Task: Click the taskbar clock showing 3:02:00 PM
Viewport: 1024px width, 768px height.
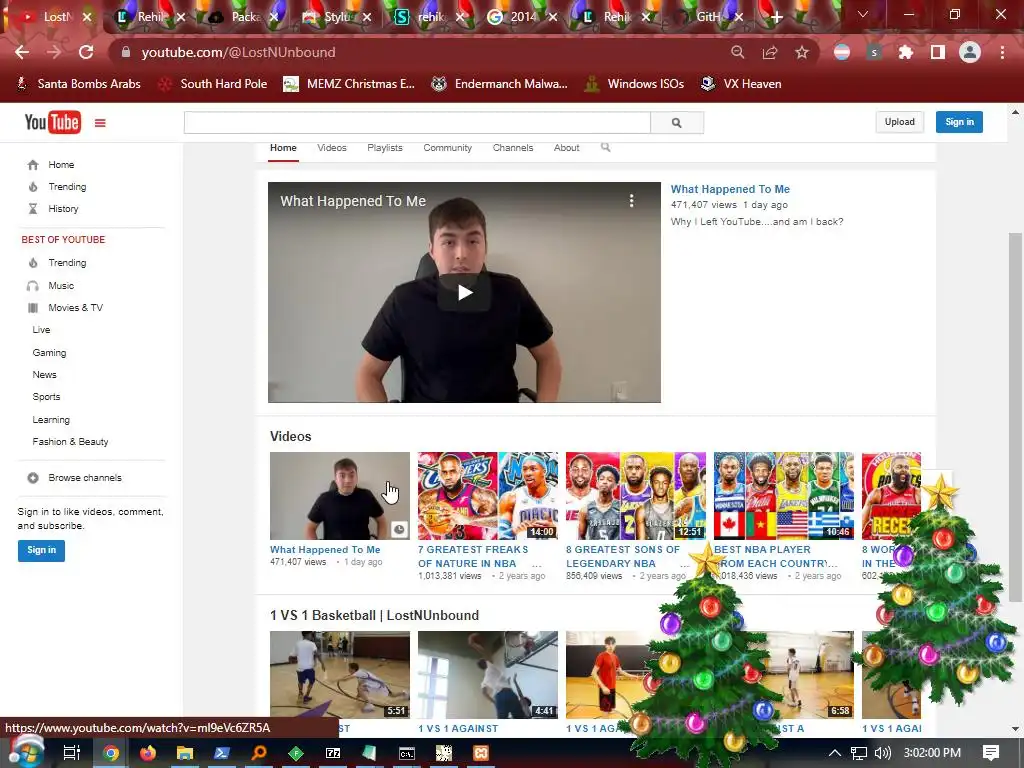Action: click(932, 753)
